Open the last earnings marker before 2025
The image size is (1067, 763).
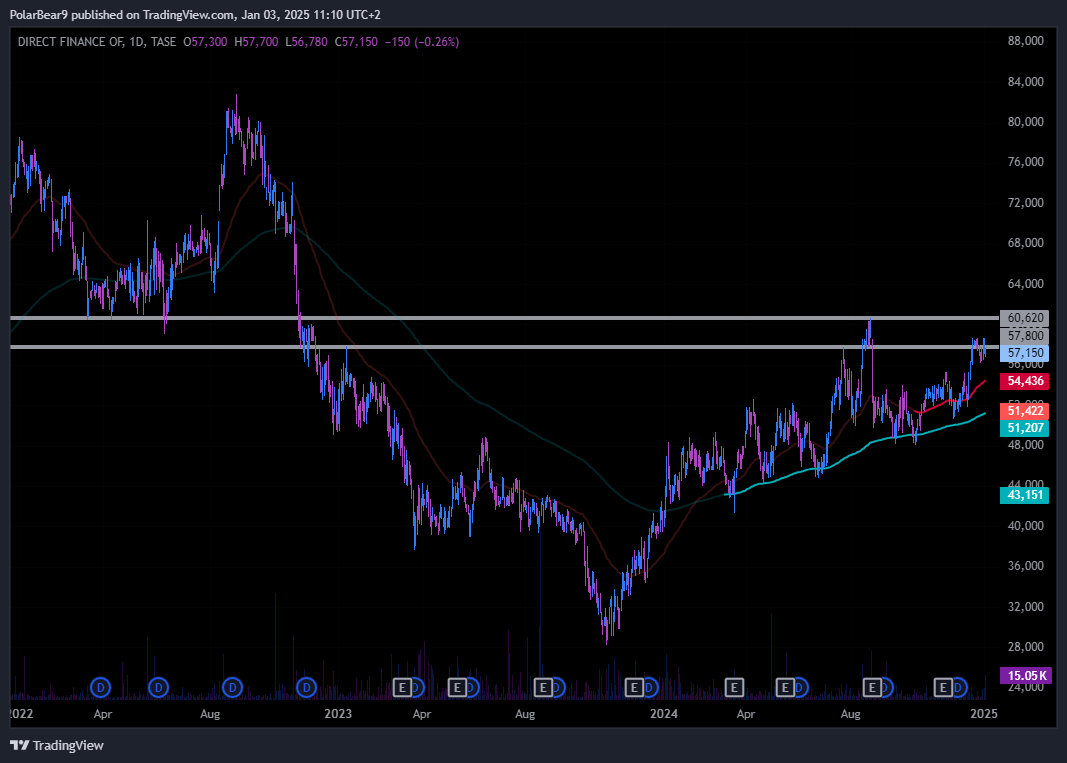pyautogui.click(x=943, y=687)
